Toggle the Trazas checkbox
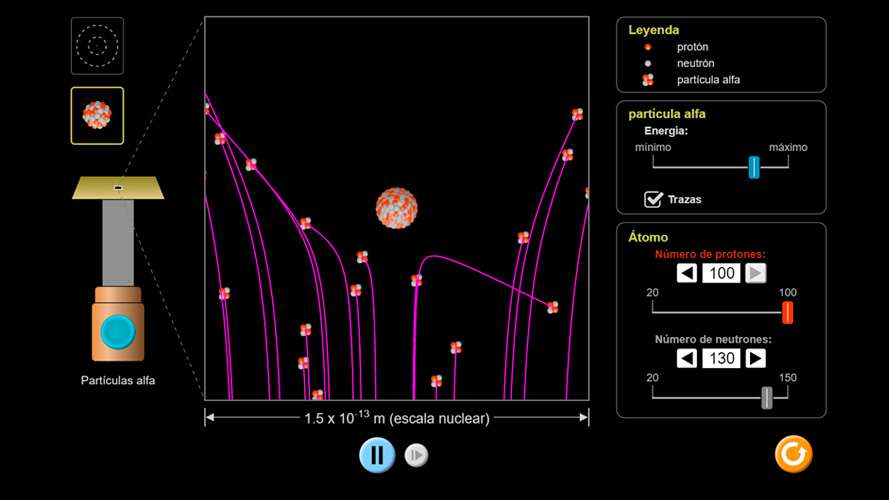 click(x=653, y=199)
